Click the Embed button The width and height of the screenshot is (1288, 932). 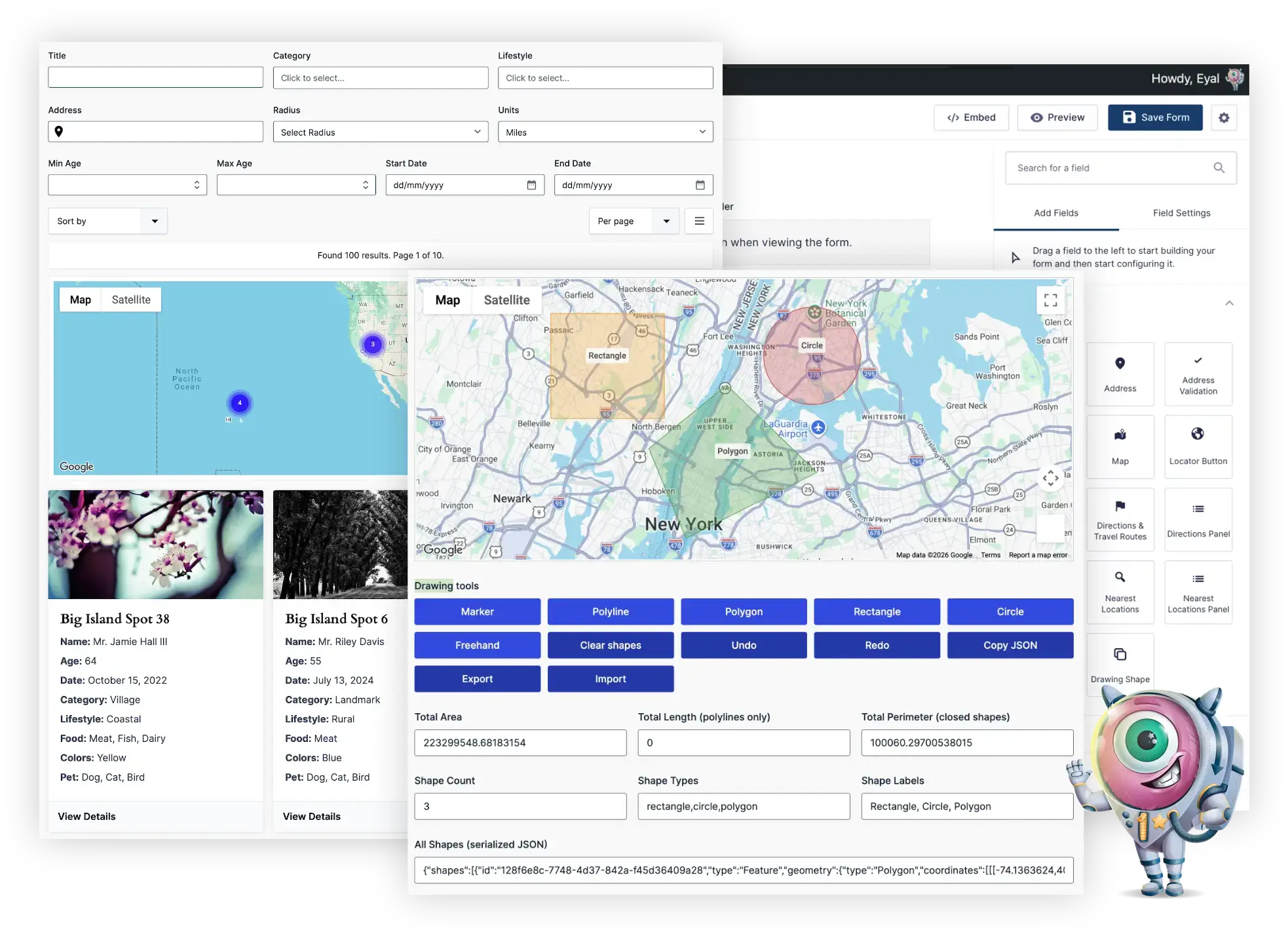pyautogui.click(x=971, y=117)
